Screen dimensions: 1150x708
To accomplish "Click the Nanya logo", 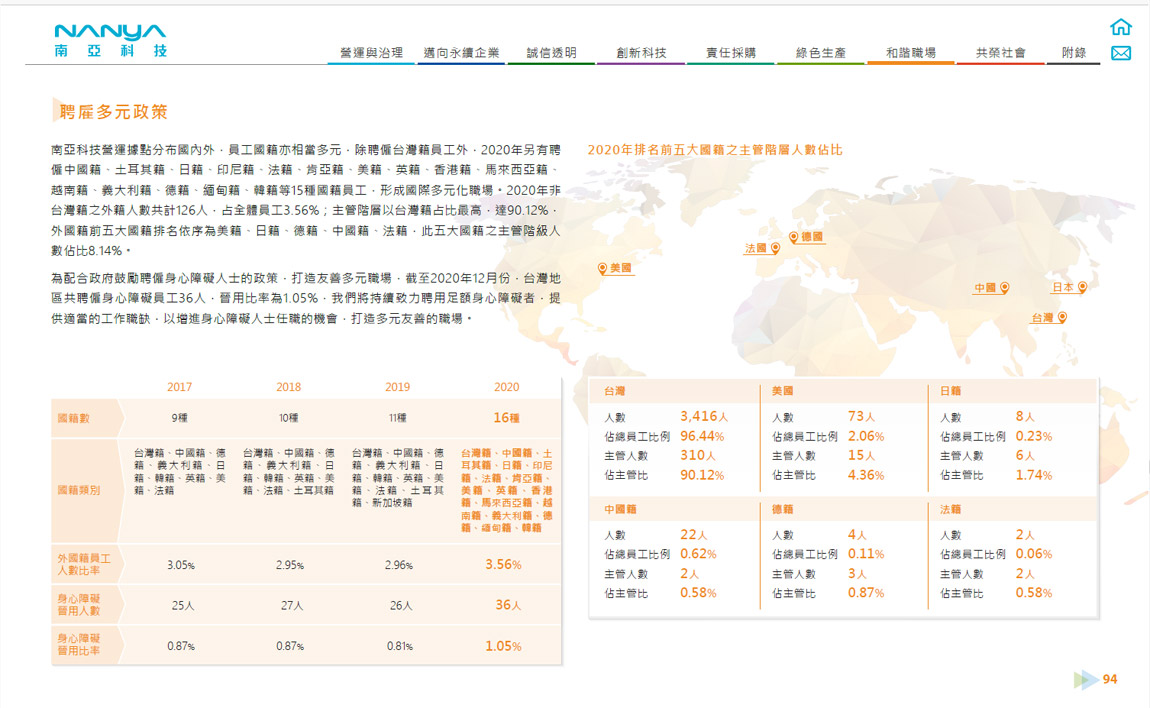I will (111, 40).
